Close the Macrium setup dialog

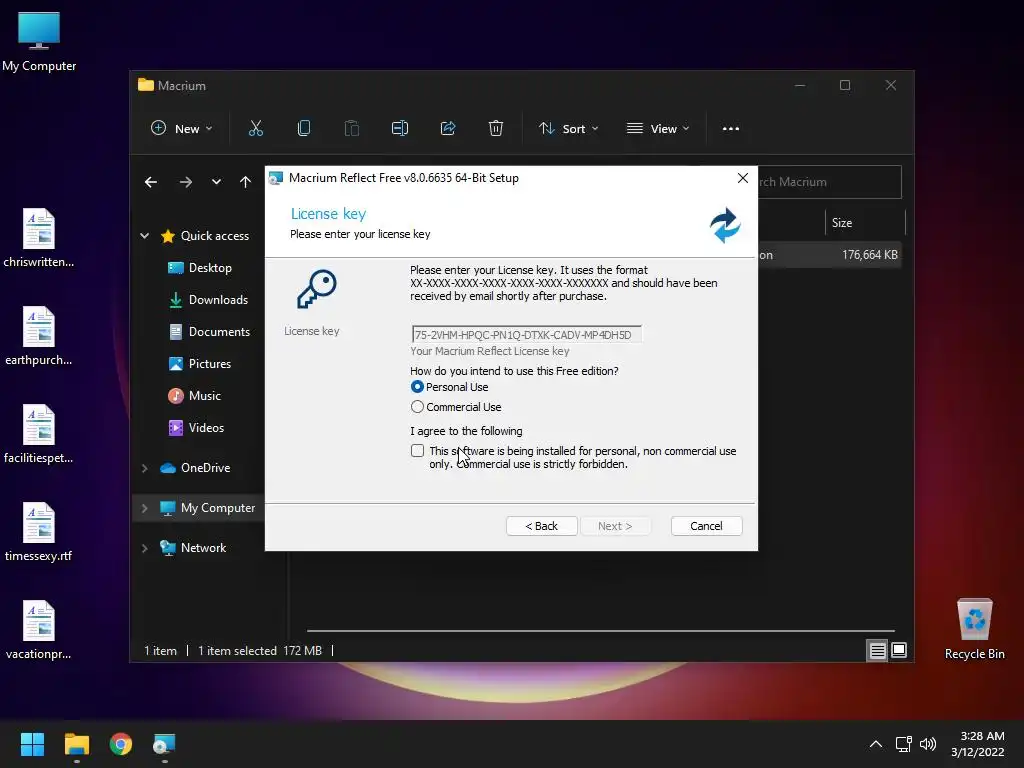click(x=743, y=178)
